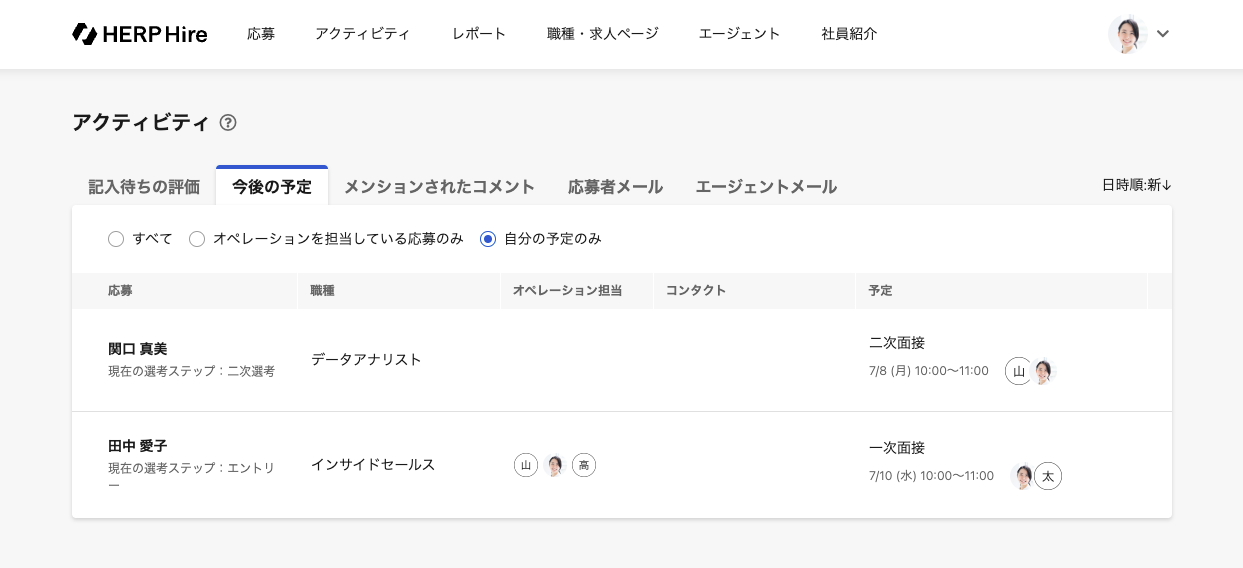This screenshot has width=1243, height=568.
Task: Click the 山 avatar in 二次面接 schedule
Action: 1018,371
